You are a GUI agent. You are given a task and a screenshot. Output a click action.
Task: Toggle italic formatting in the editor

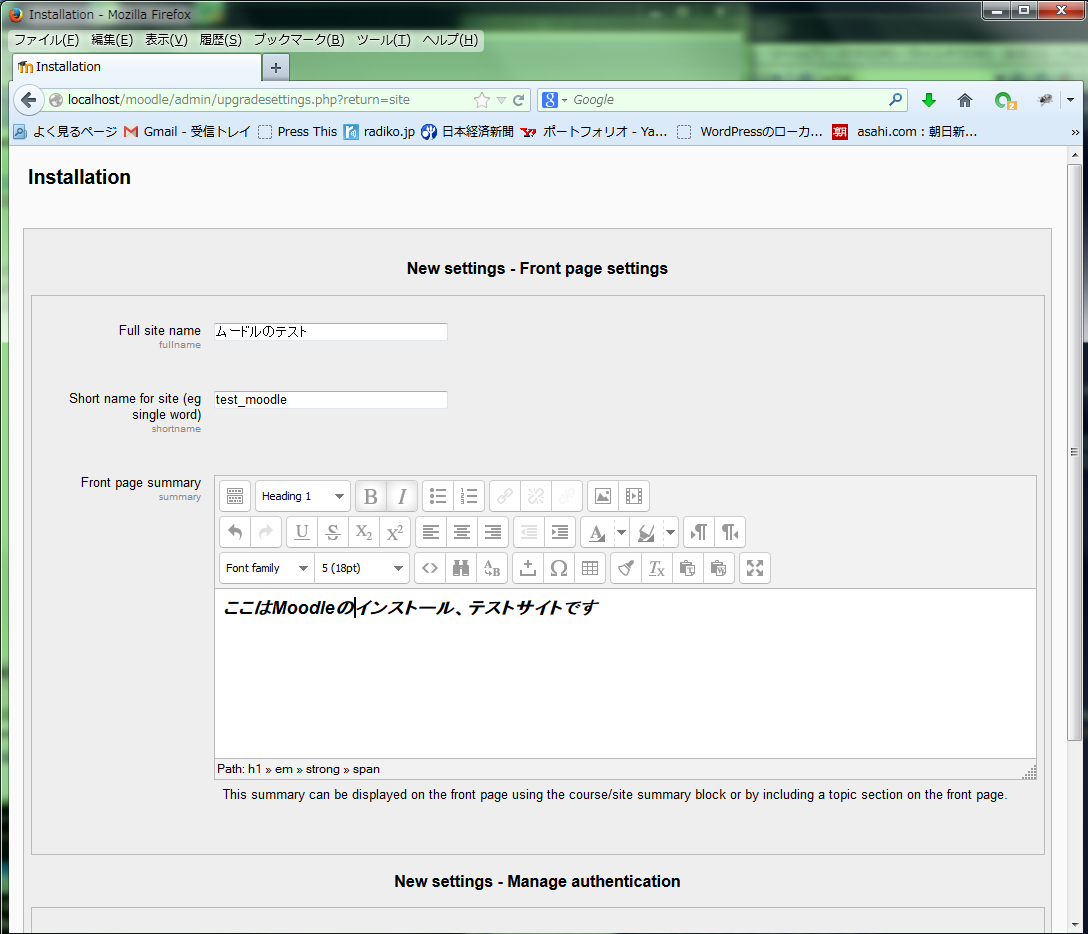click(x=402, y=496)
